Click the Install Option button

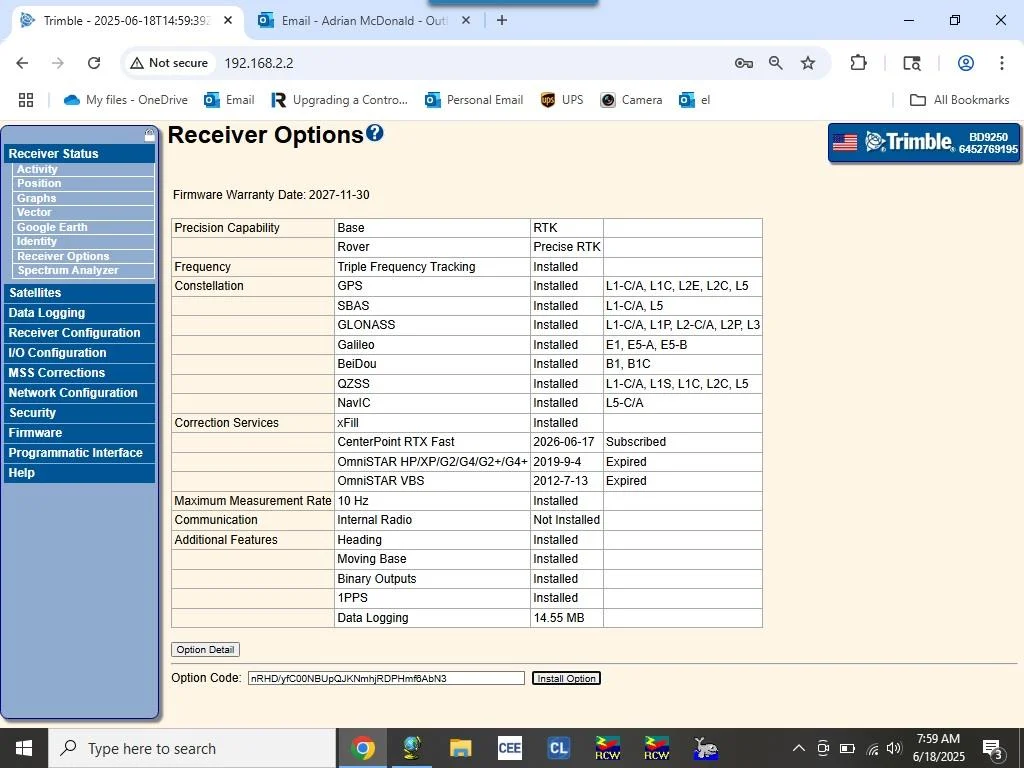[x=566, y=679]
